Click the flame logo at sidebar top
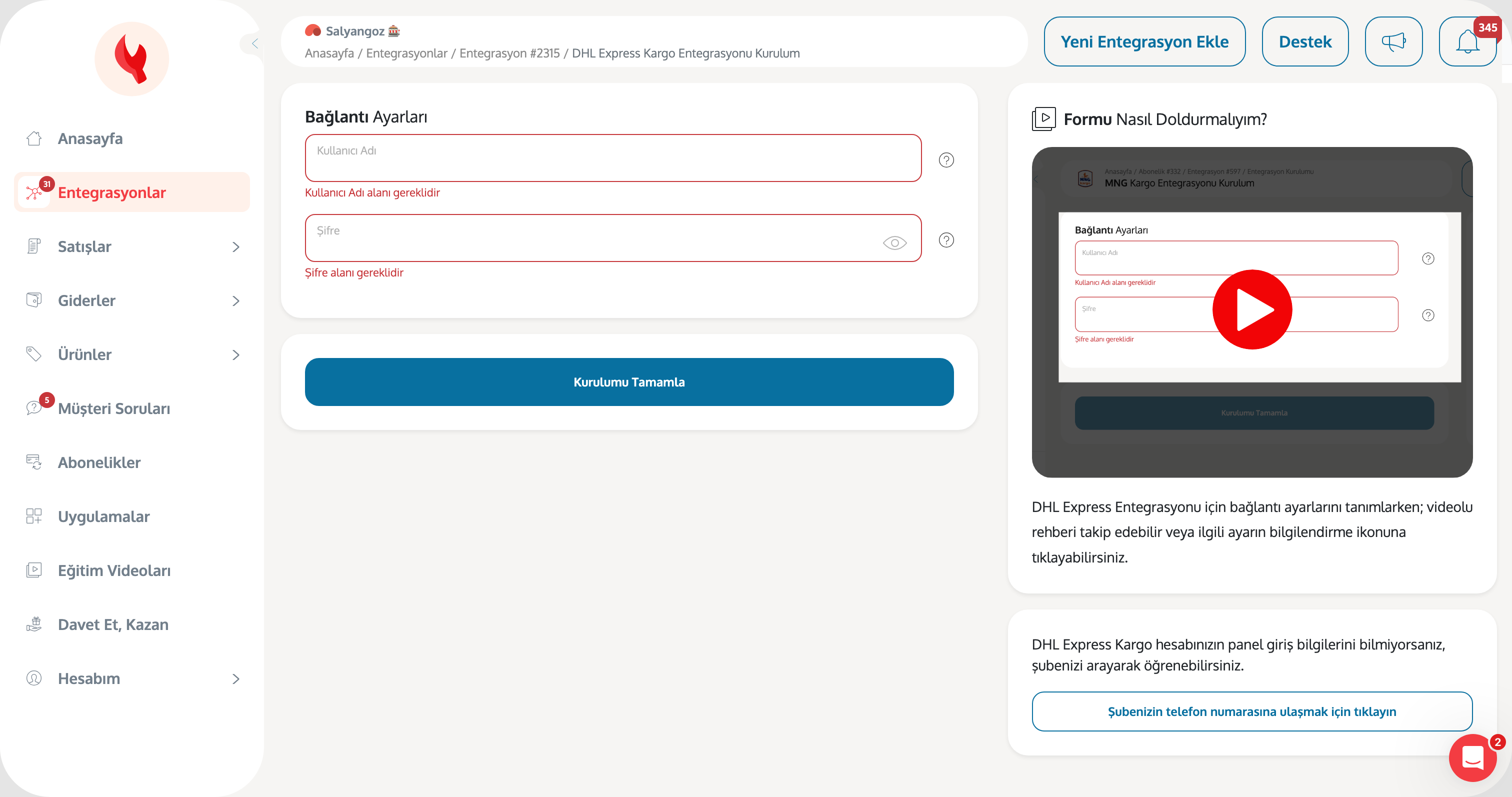 [x=131, y=58]
